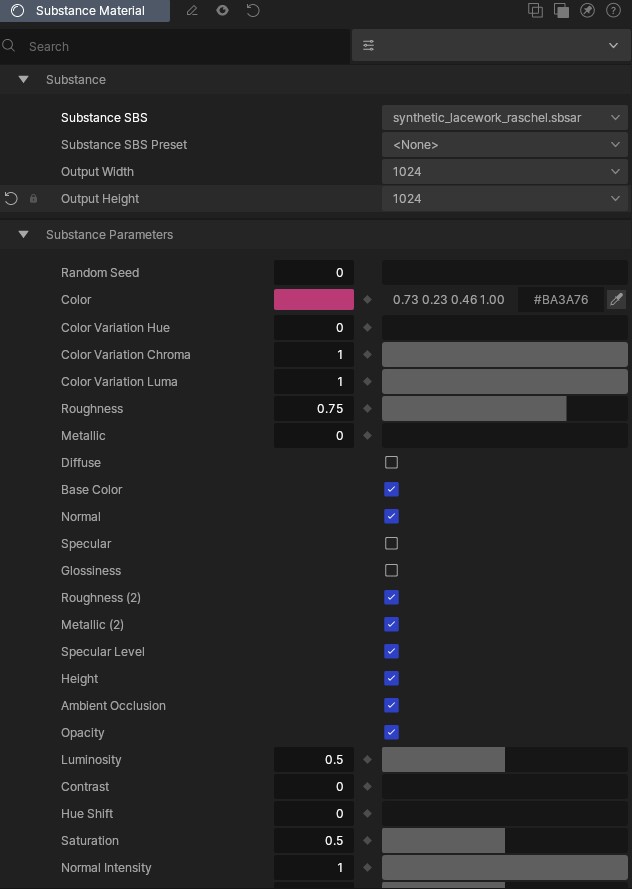Click the Saturation keyframe diamond
Screen dimensions: 632x889
(367, 840)
